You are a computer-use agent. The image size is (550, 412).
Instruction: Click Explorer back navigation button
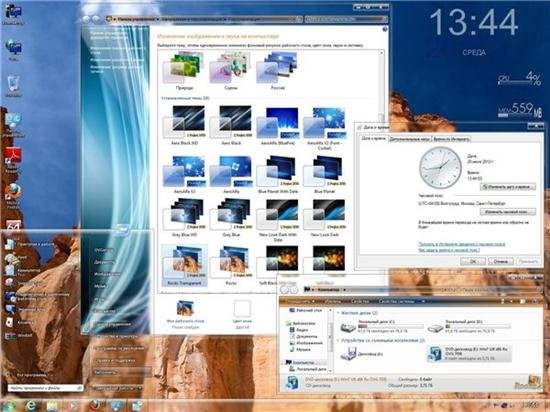[x=284, y=290]
